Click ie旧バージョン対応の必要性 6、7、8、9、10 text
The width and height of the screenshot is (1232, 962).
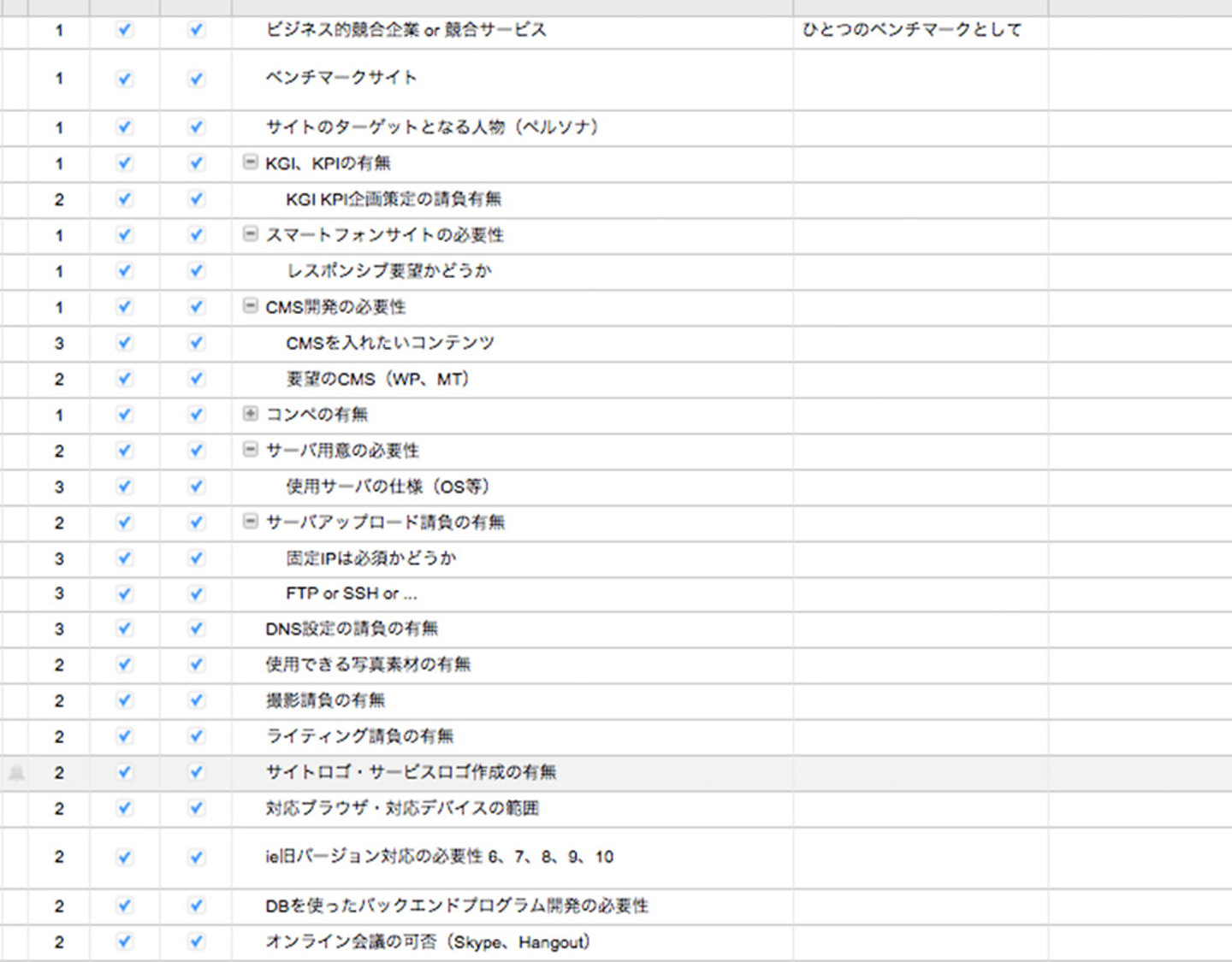(x=439, y=857)
